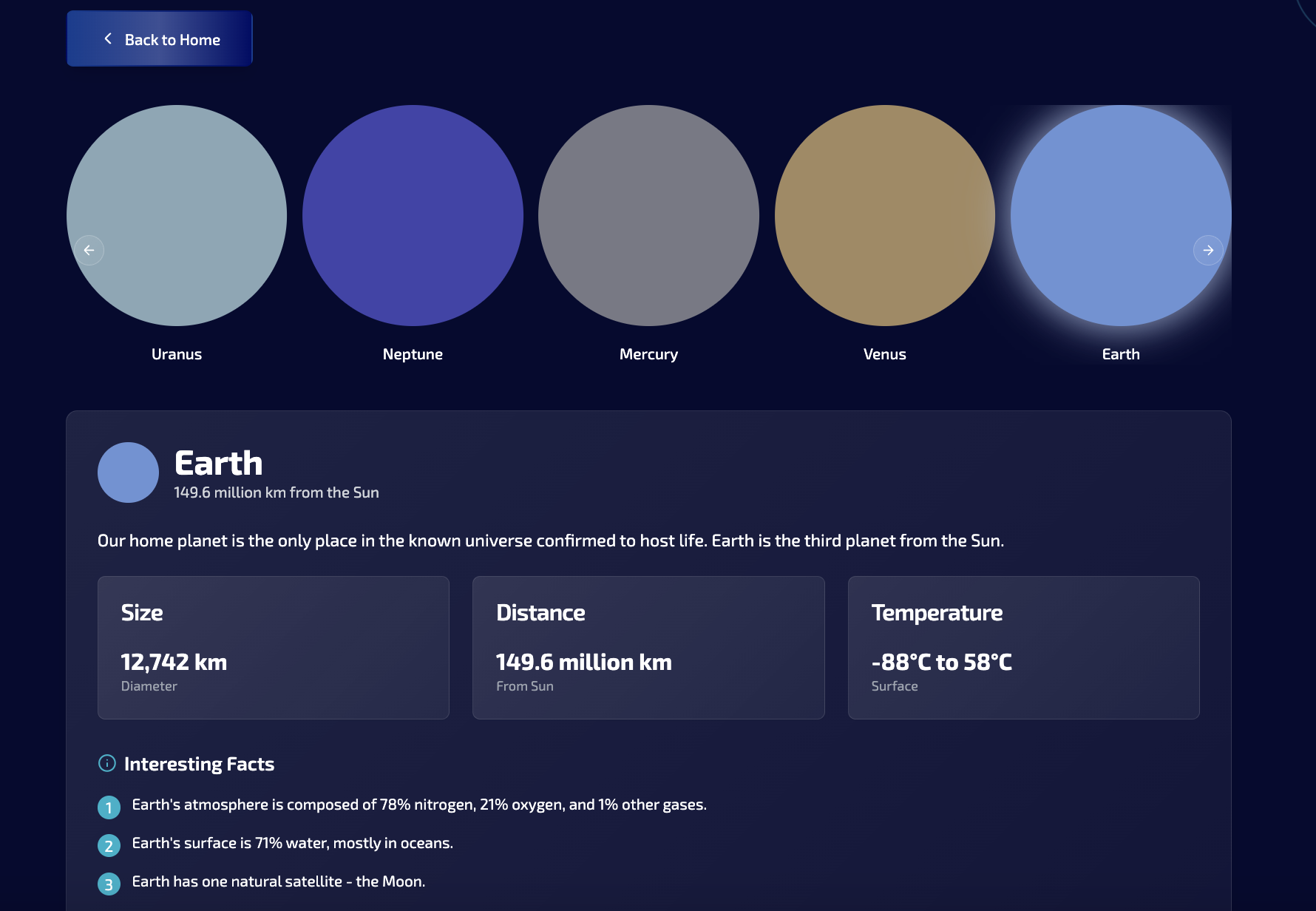This screenshot has width=1316, height=911.
Task: Click the numbered badge 1 in Interesting Facts
Action: pyautogui.click(x=109, y=807)
